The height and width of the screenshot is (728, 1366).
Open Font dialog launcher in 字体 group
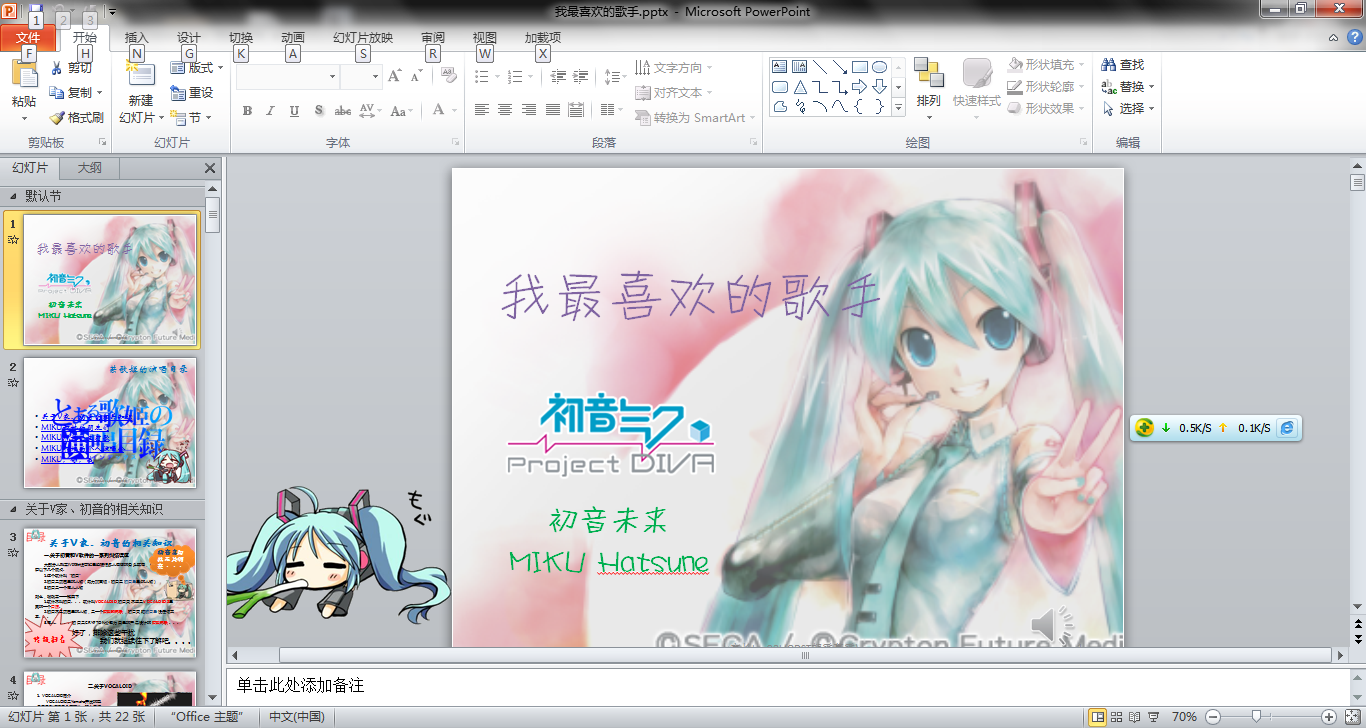pos(455,143)
